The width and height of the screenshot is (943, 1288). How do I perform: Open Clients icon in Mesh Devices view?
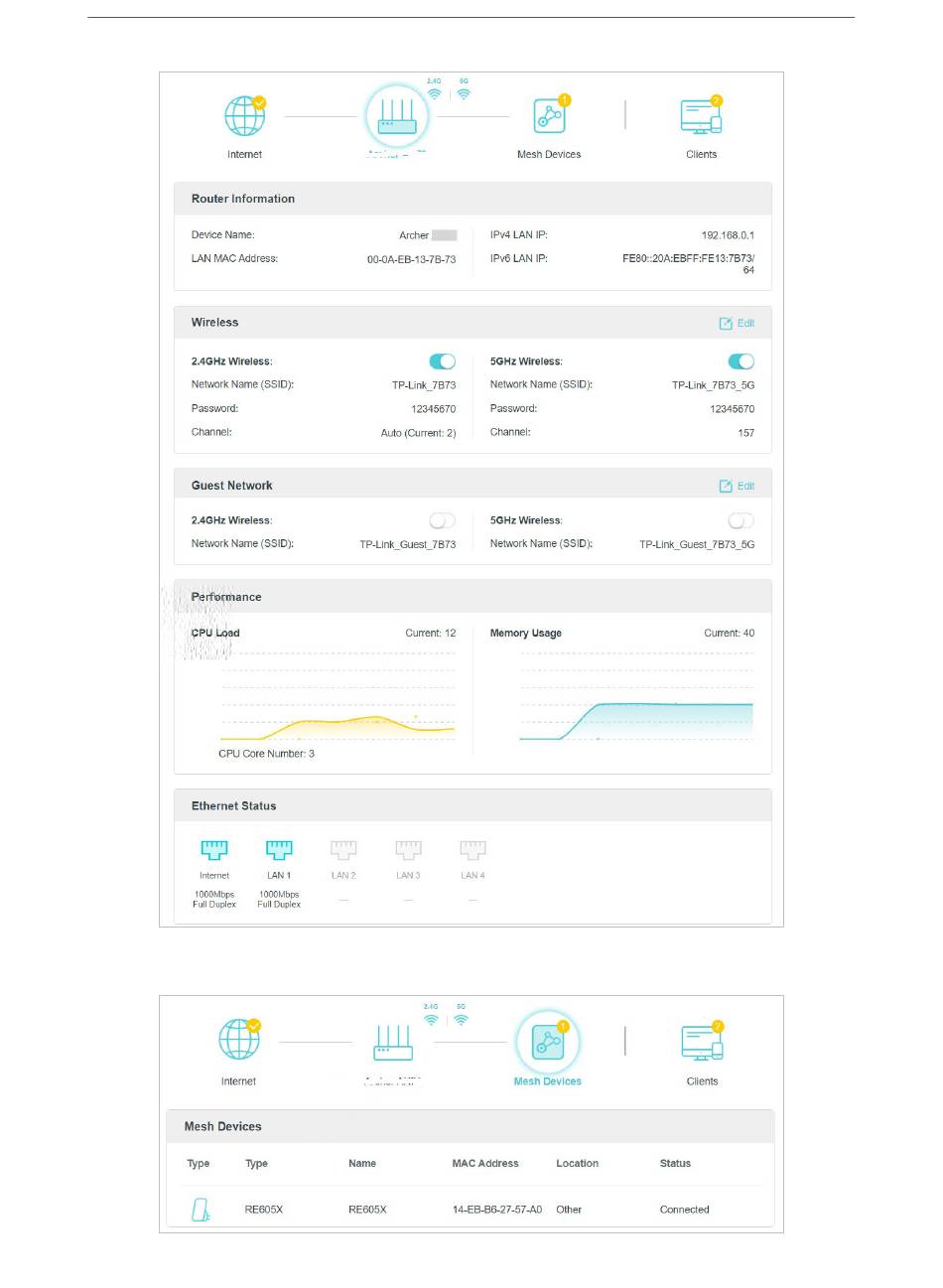tap(703, 1042)
